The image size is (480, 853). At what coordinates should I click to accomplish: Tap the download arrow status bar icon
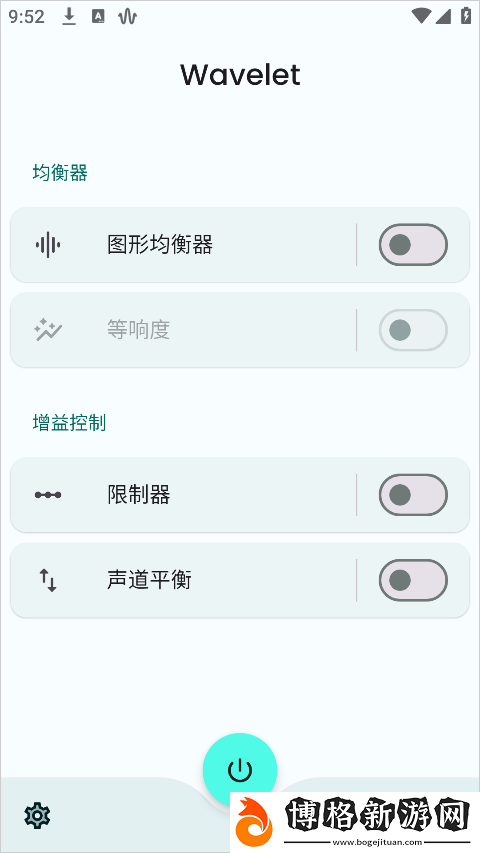pos(69,17)
